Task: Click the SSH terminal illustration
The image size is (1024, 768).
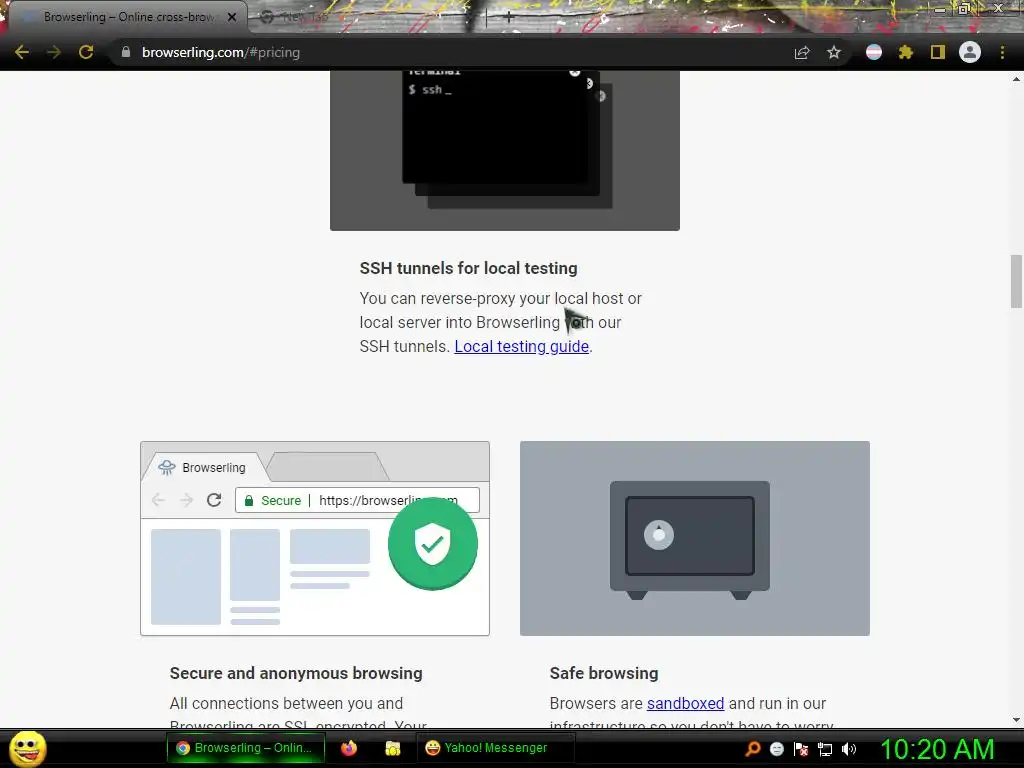Action: click(505, 150)
